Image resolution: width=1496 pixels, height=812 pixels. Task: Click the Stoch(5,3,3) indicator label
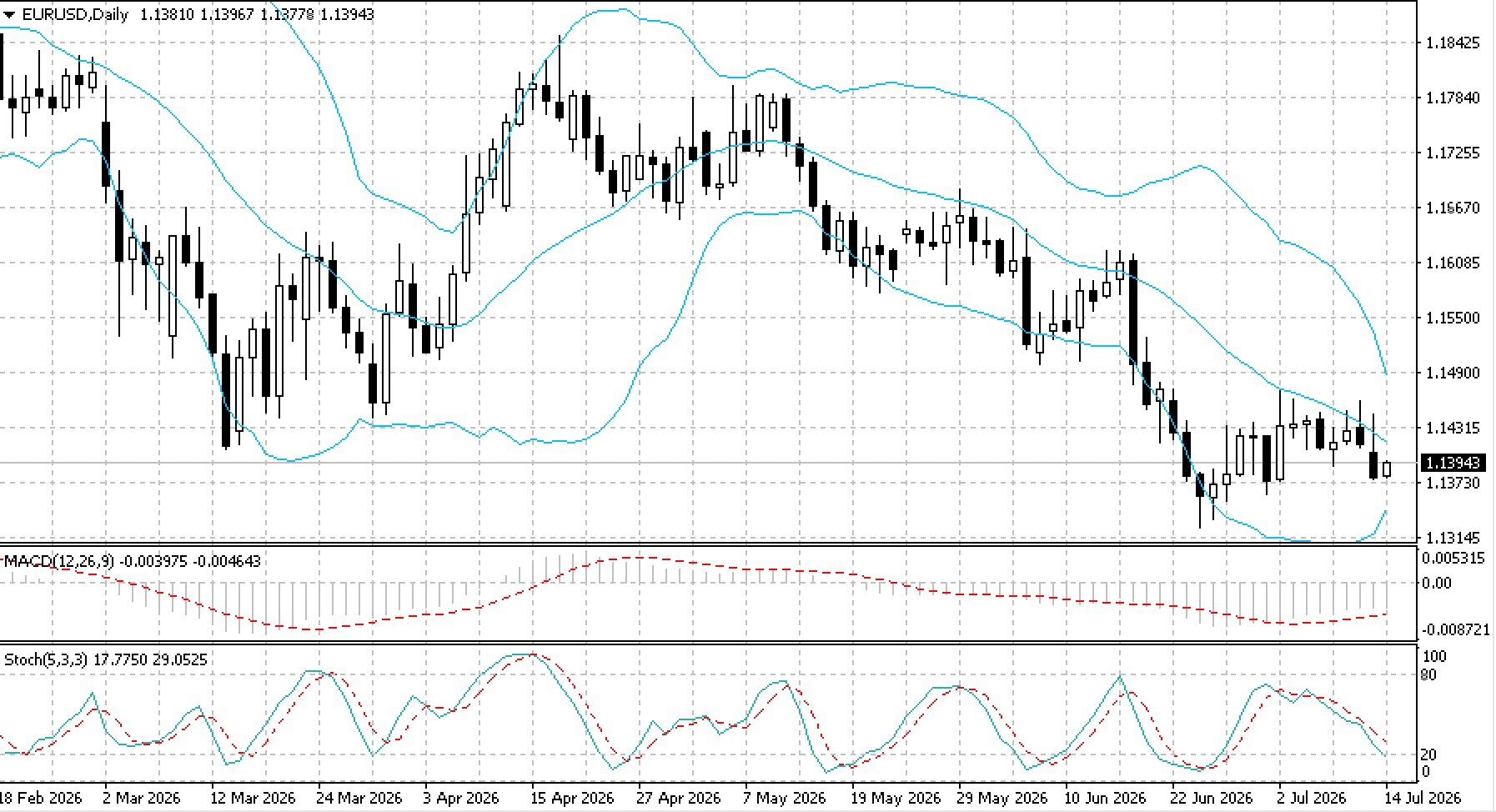point(46,659)
